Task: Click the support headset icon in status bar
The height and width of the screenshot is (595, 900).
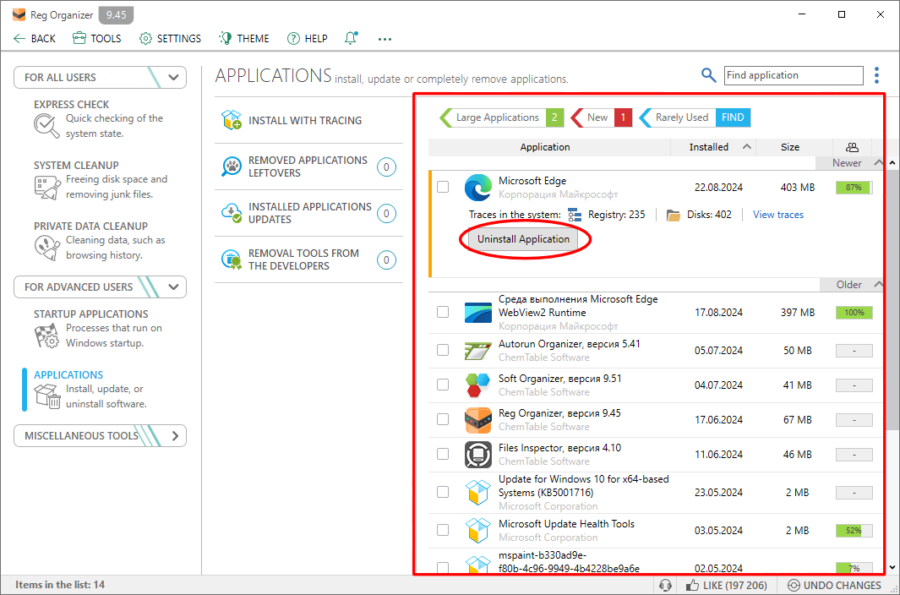Action: coord(665,585)
